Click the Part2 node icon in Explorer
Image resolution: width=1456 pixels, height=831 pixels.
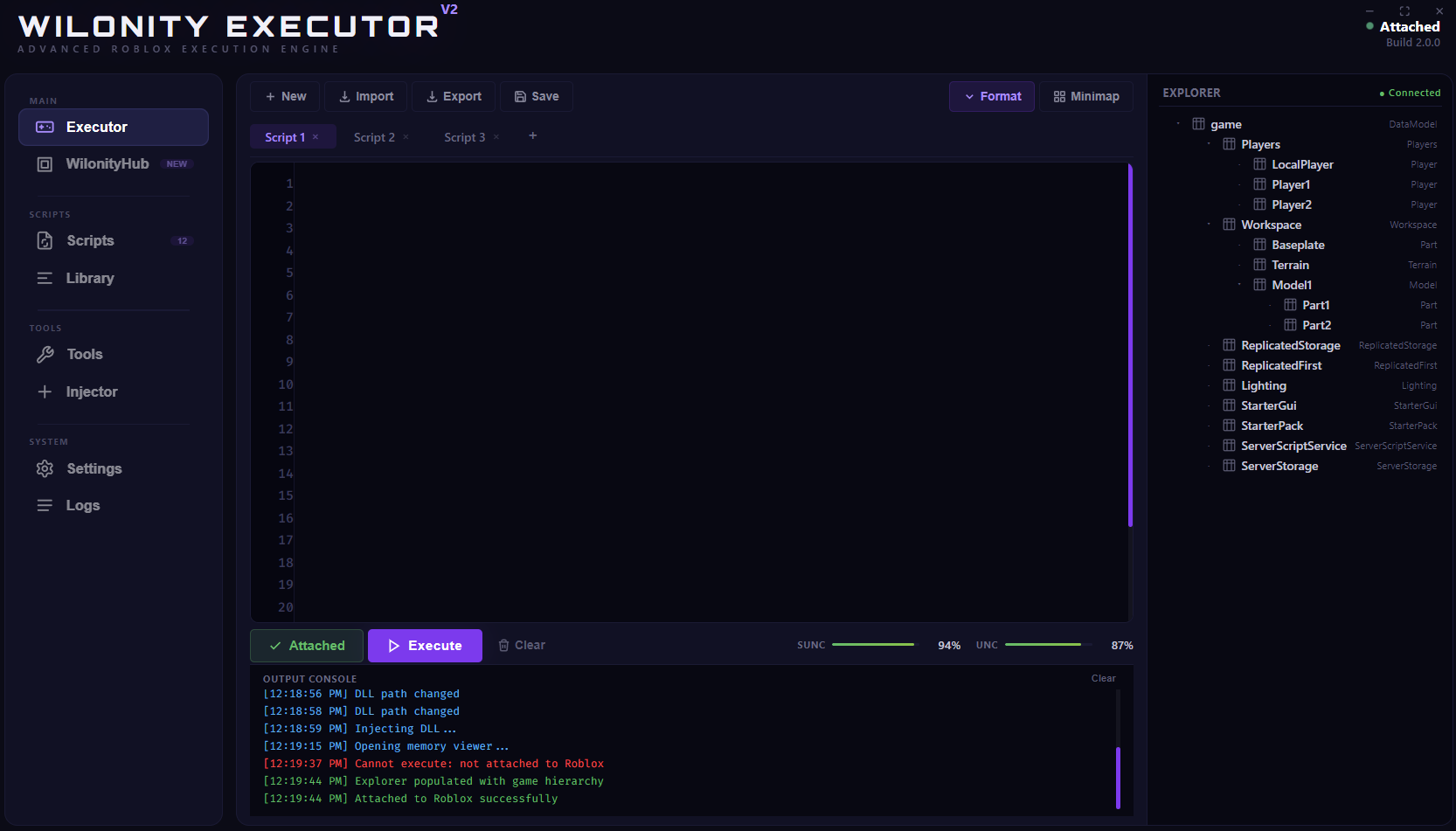pyautogui.click(x=1290, y=325)
